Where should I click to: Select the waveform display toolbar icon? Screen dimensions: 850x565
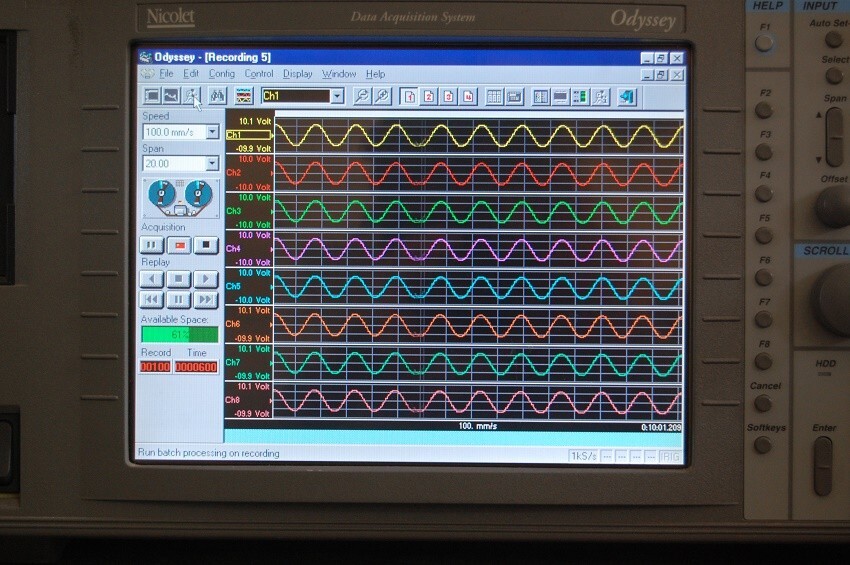(x=171, y=97)
